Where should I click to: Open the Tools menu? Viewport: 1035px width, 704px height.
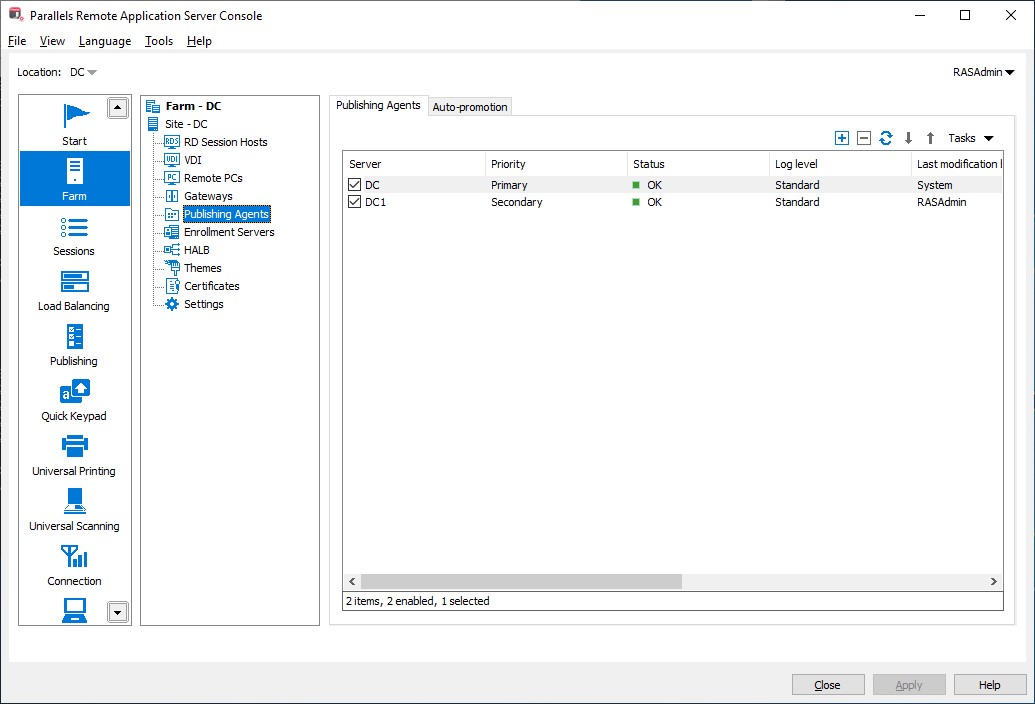159,41
